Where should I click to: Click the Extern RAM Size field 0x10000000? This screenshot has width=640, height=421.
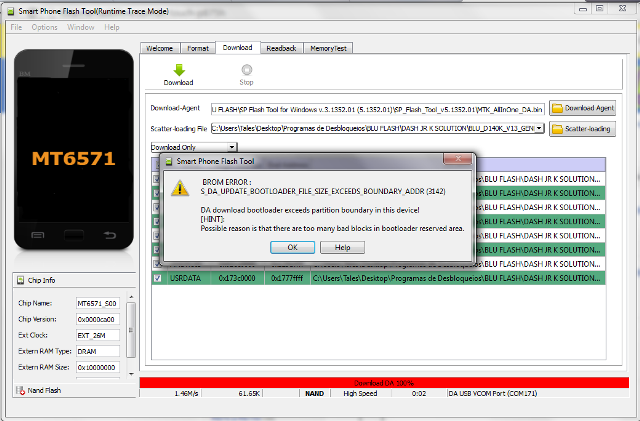(x=98, y=367)
